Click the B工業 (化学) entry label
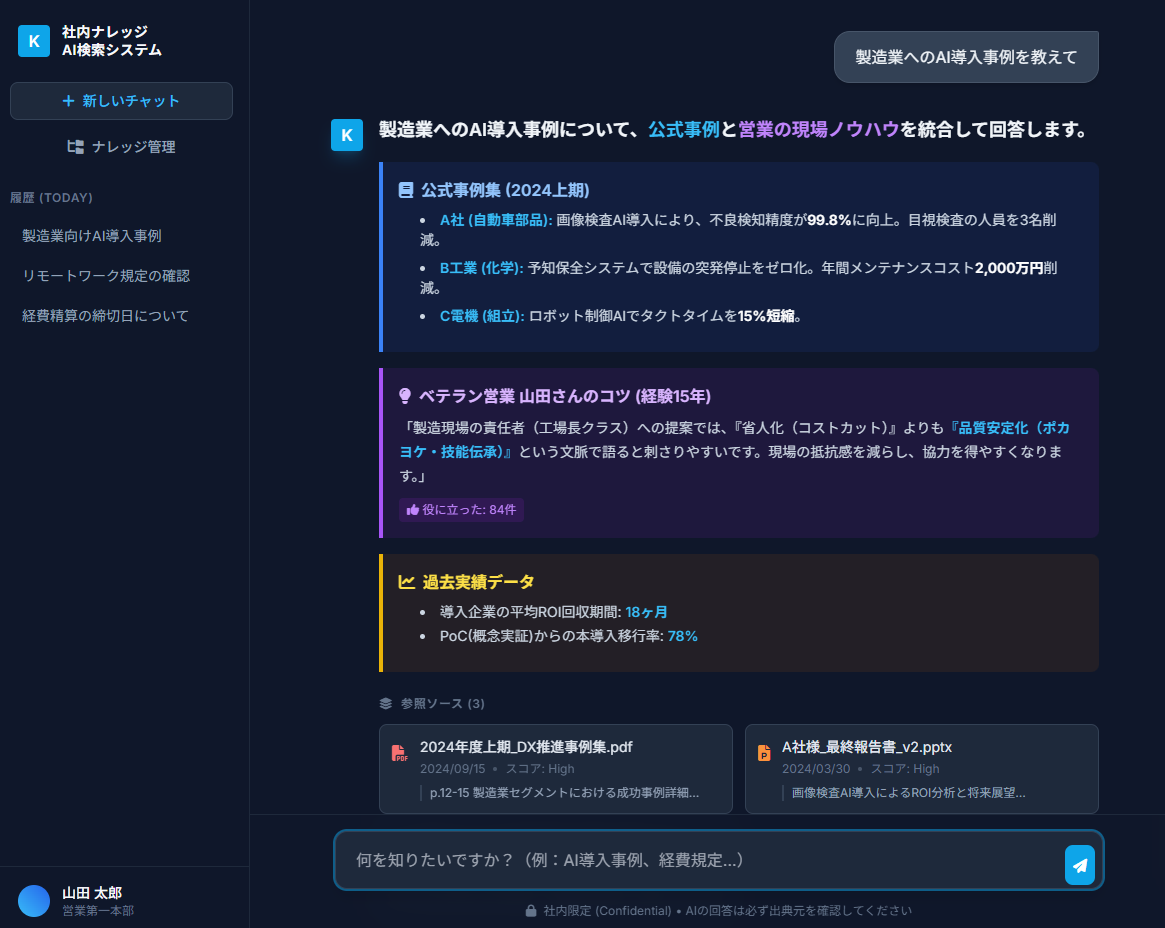Viewport: 1165px width, 928px height. tap(481, 267)
